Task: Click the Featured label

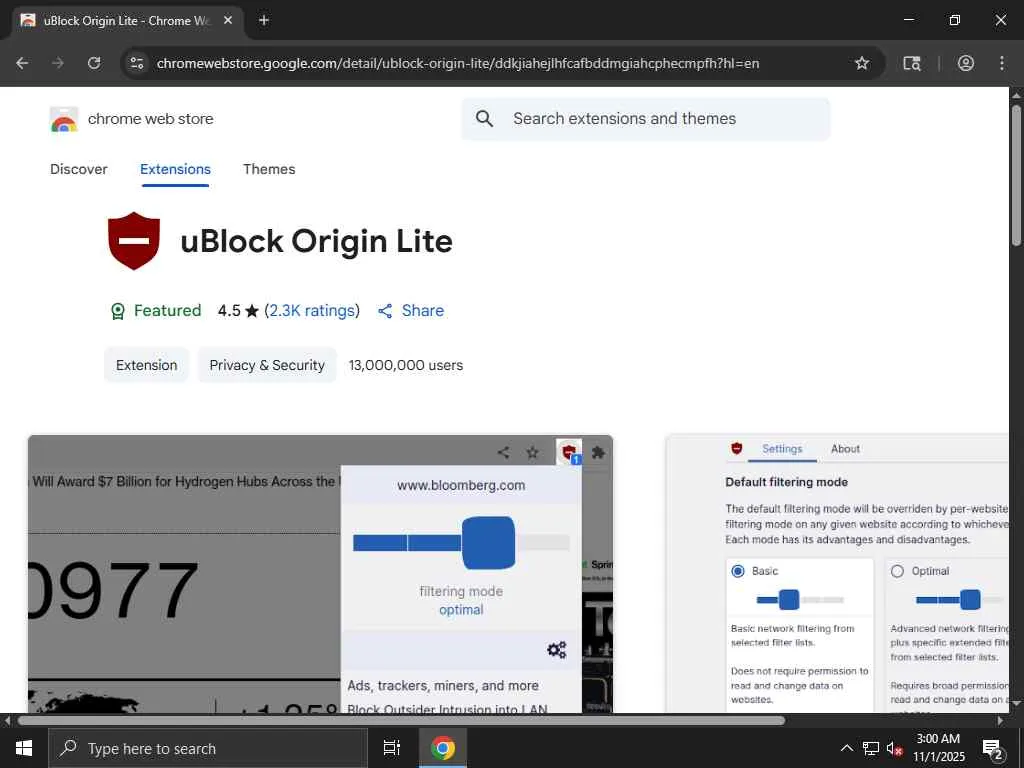Action: click(x=167, y=311)
